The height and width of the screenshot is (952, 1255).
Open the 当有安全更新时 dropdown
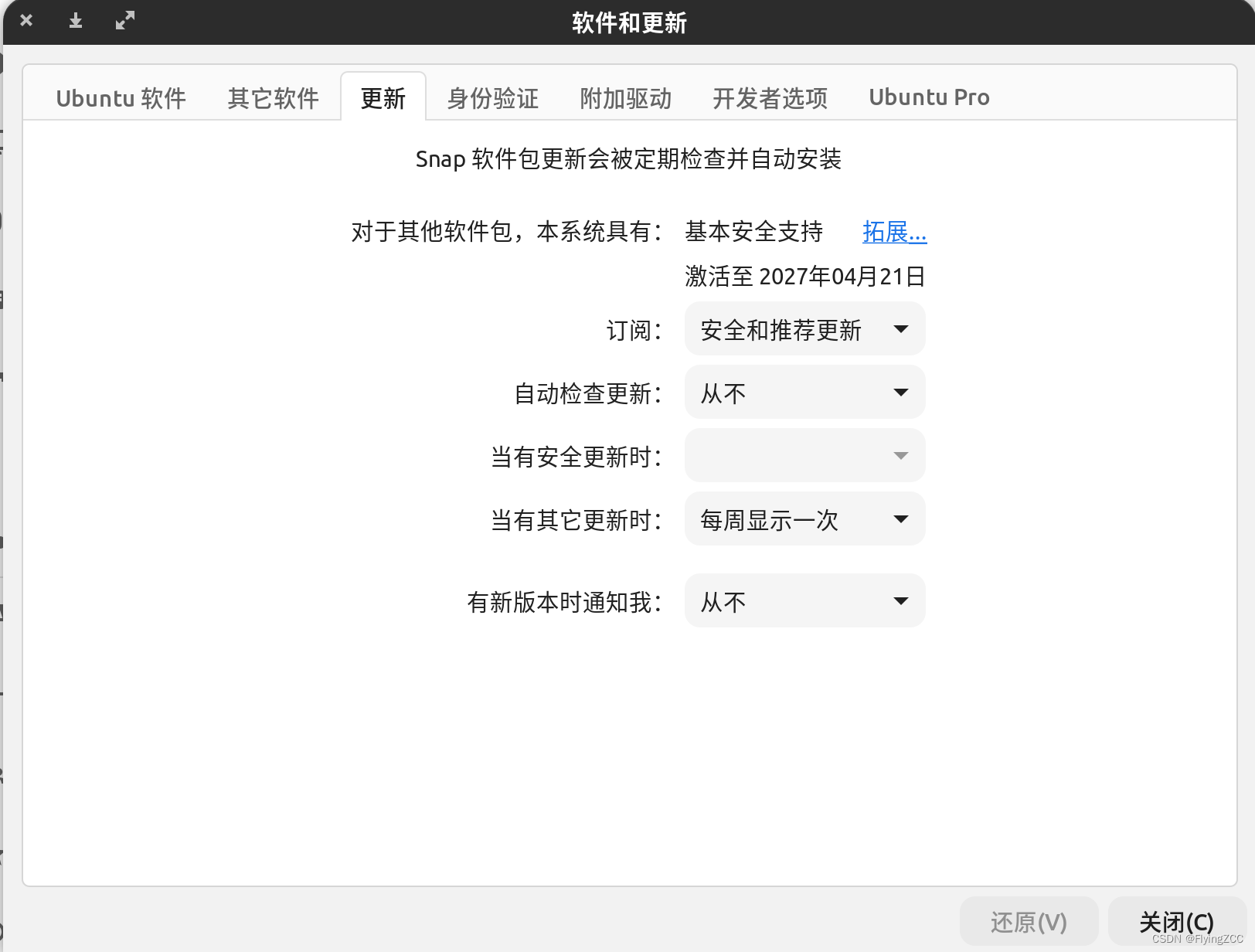click(x=804, y=456)
